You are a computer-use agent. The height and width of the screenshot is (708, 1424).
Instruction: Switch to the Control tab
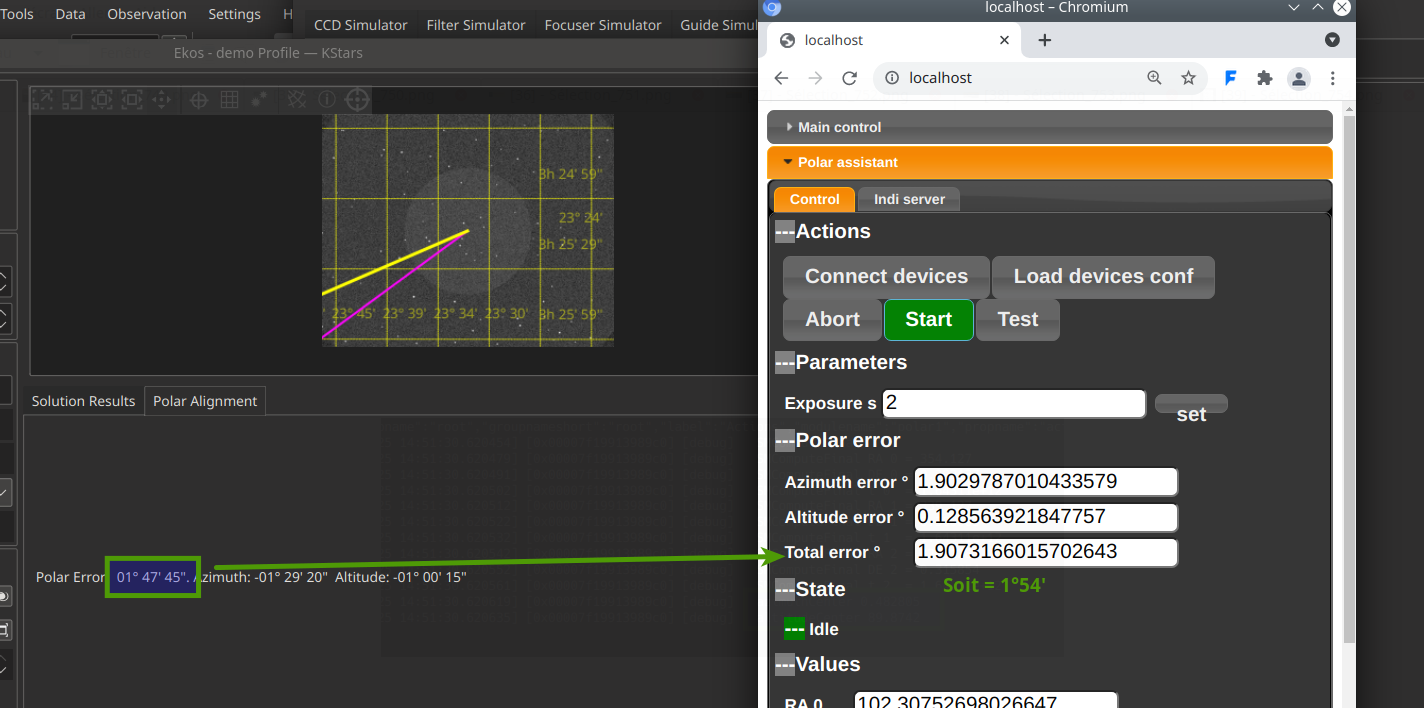814,199
